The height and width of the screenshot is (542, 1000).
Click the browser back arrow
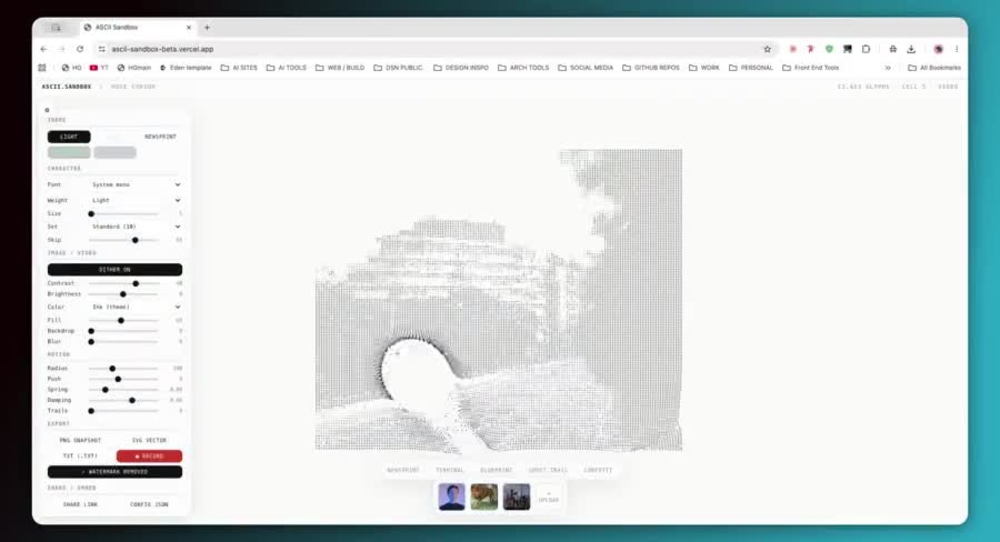click(43, 49)
